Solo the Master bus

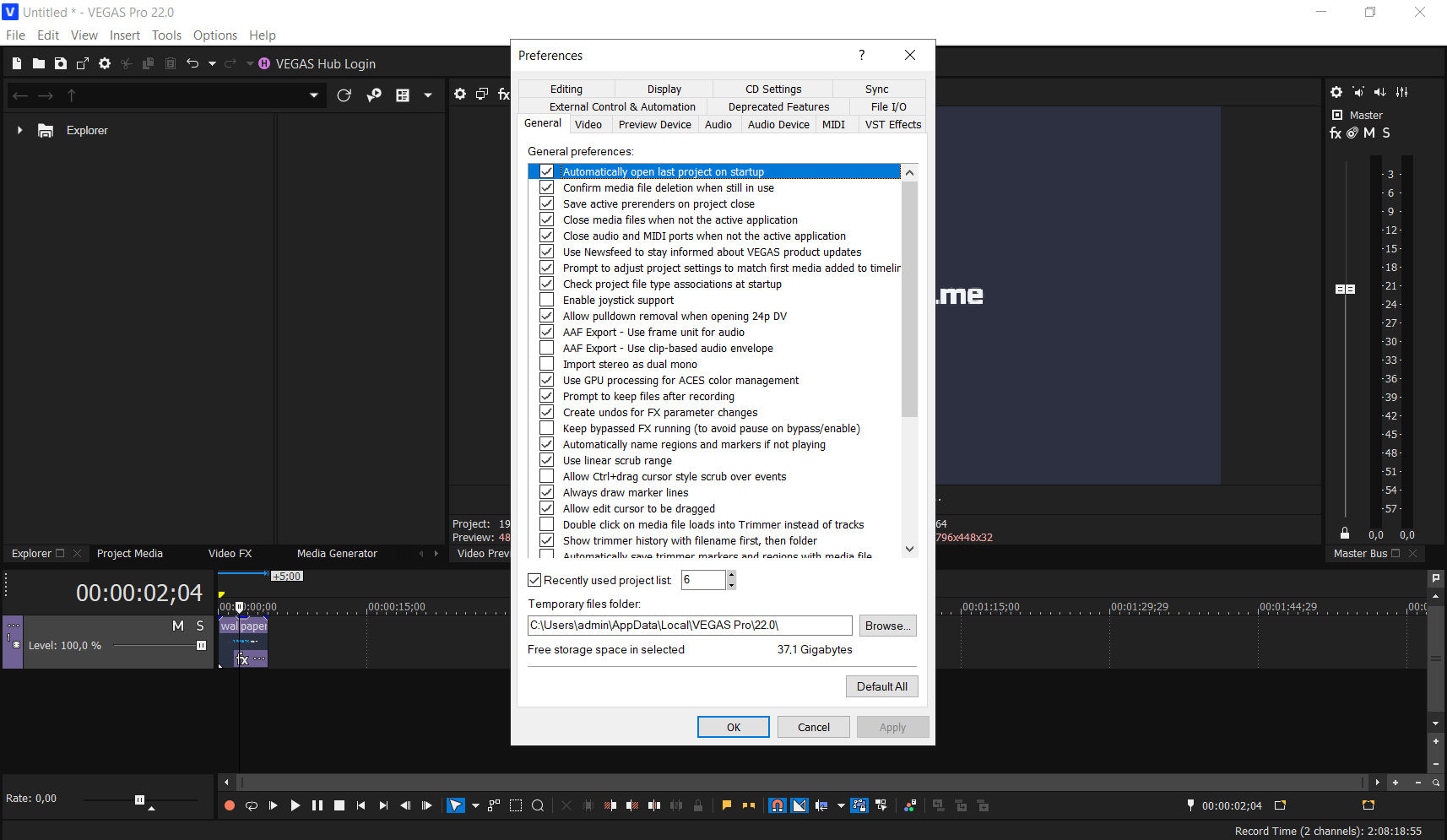(1386, 133)
